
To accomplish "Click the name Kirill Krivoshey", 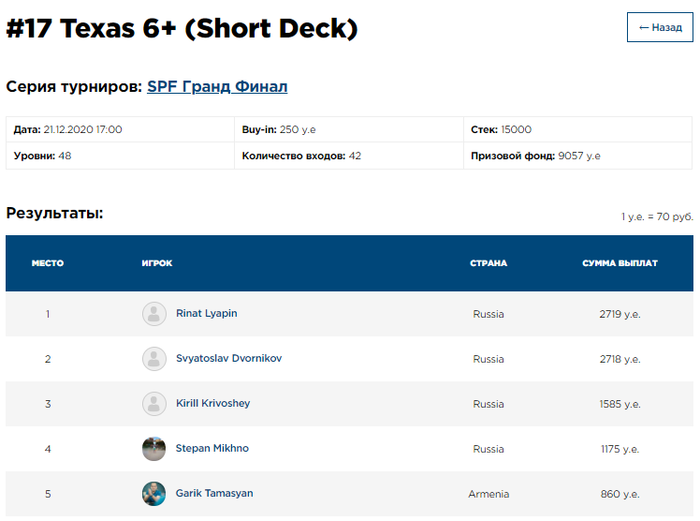I will [x=212, y=404].
